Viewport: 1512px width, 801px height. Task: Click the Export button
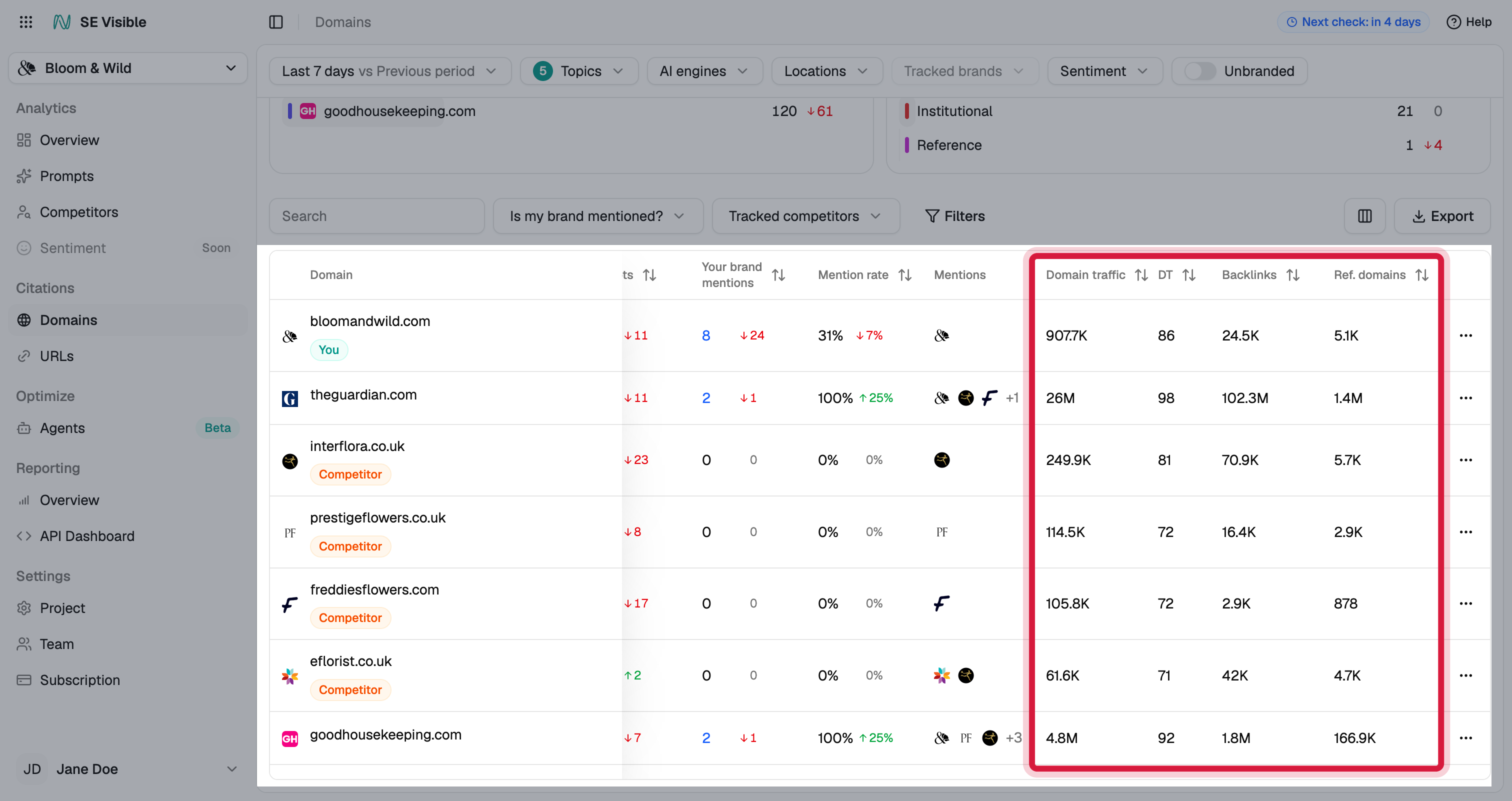[1442, 216]
